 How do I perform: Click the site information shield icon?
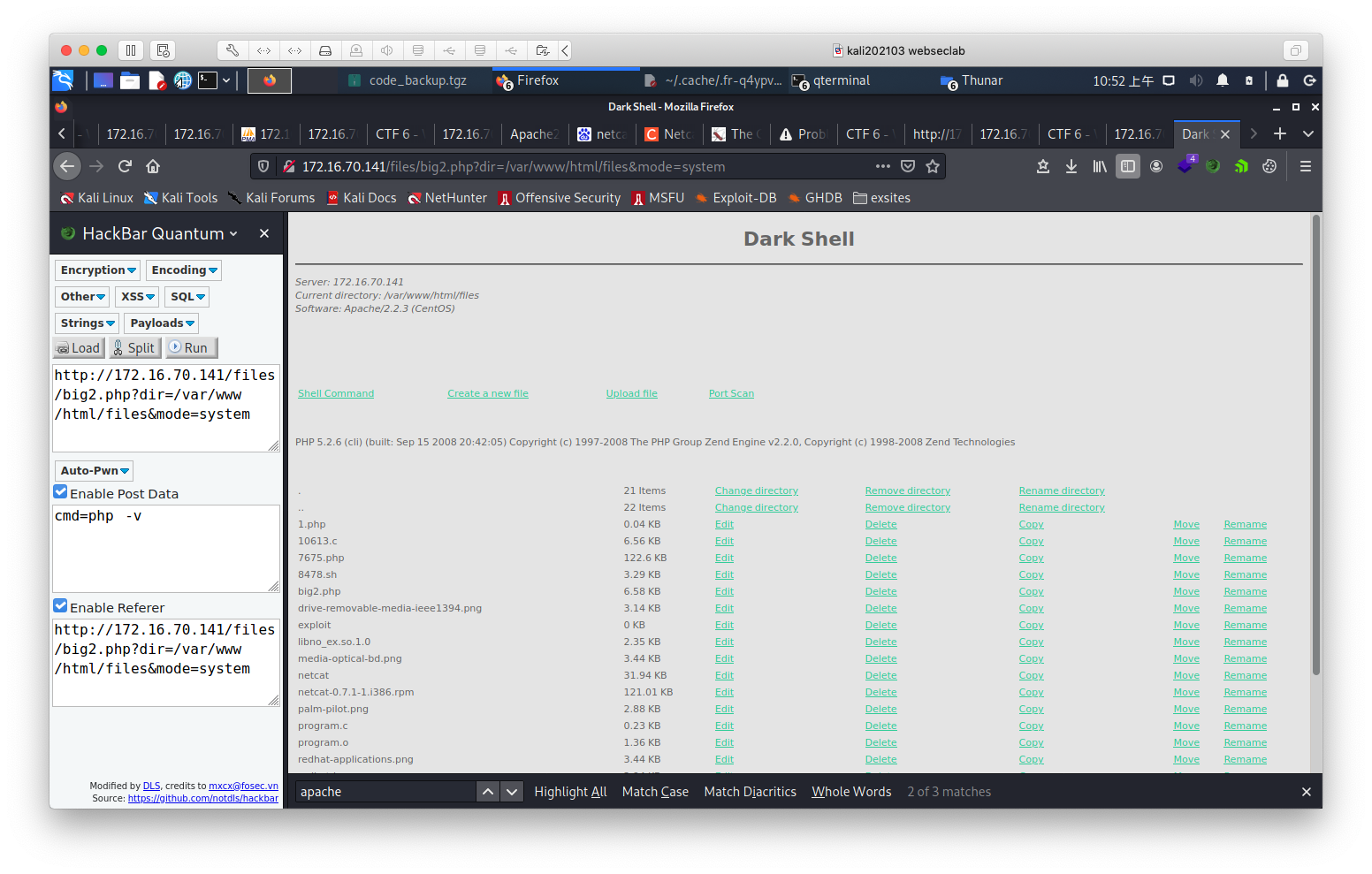point(263,166)
